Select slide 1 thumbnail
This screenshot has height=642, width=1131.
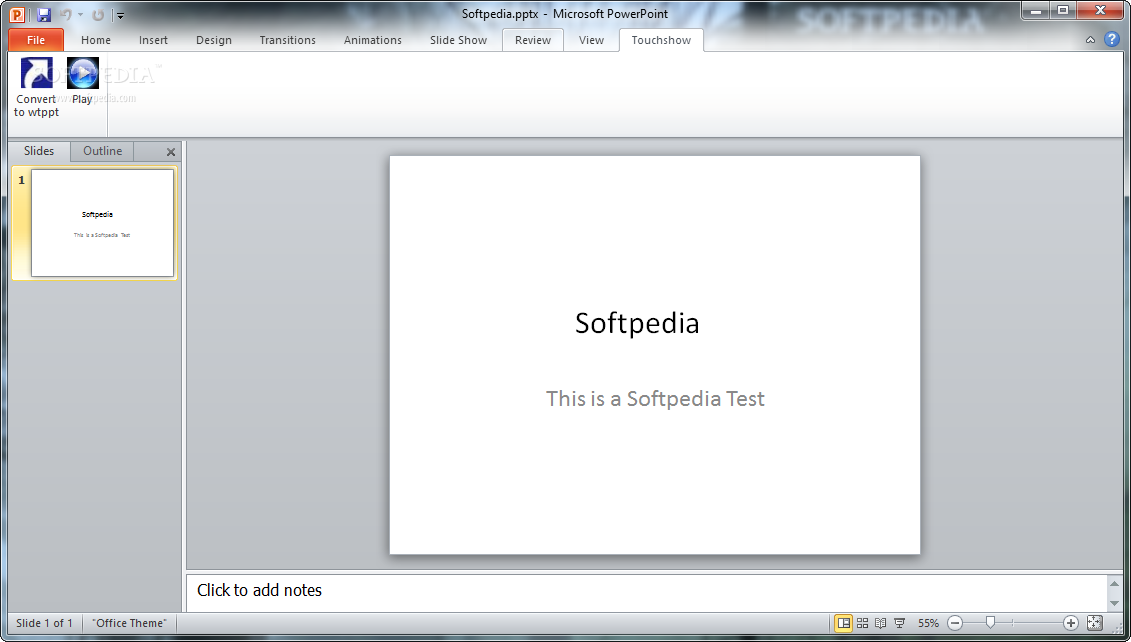pyautogui.click(x=102, y=223)
